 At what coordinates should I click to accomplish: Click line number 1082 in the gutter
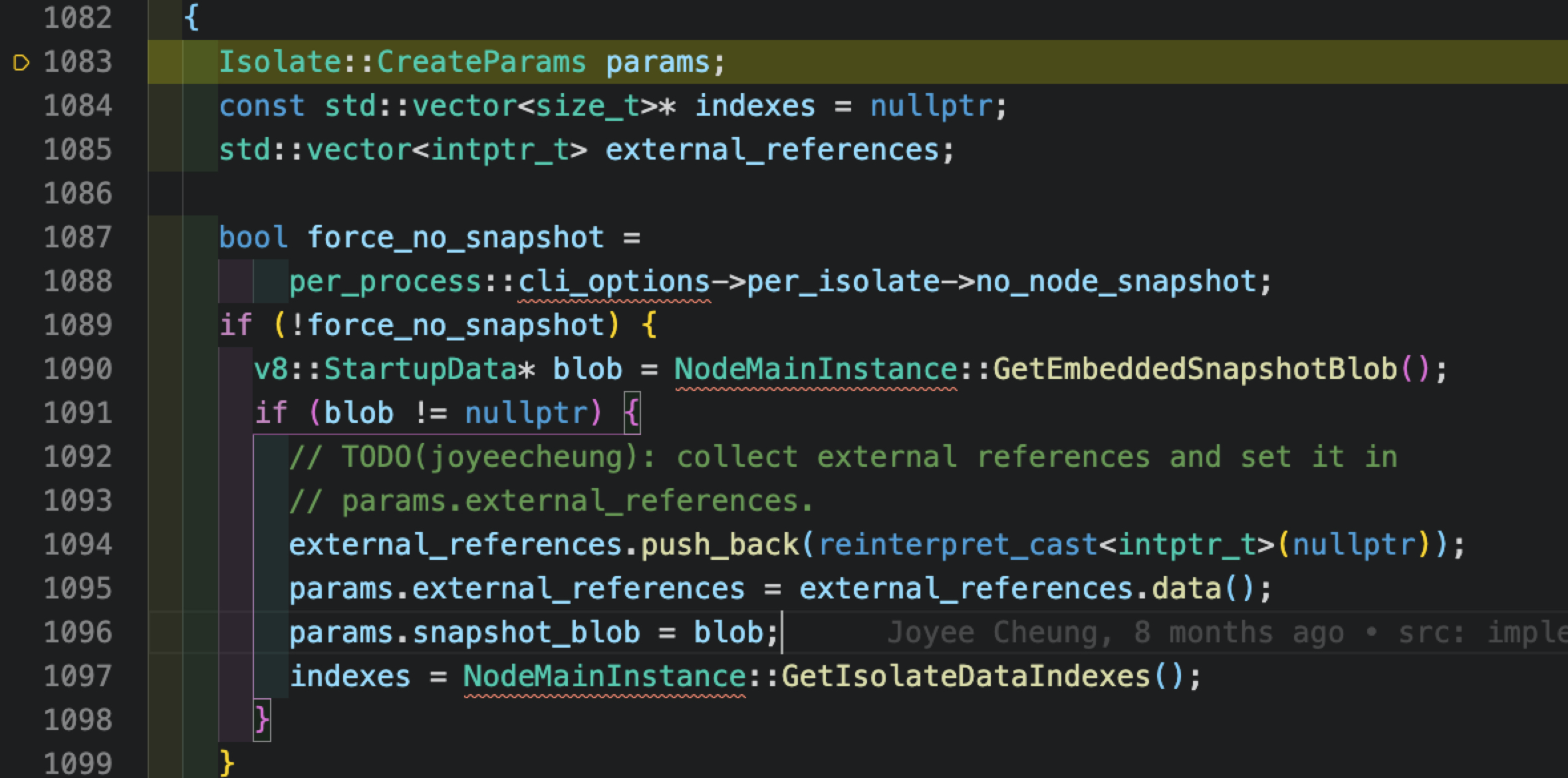click(x=78, y=17)
